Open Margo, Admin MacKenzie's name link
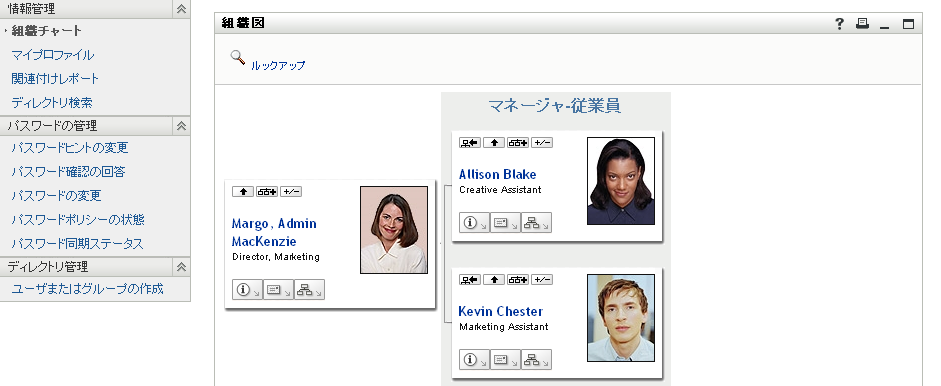 274,232
